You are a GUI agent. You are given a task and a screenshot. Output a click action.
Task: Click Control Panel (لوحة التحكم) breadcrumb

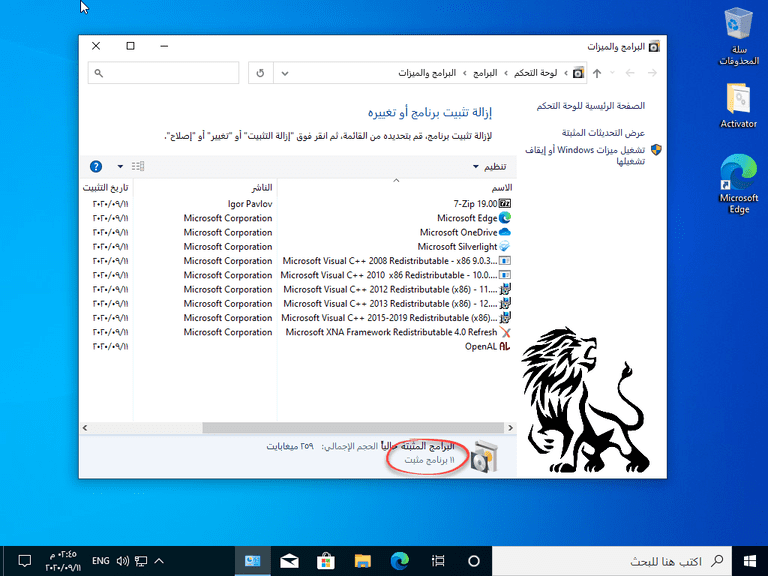(535, 73)
